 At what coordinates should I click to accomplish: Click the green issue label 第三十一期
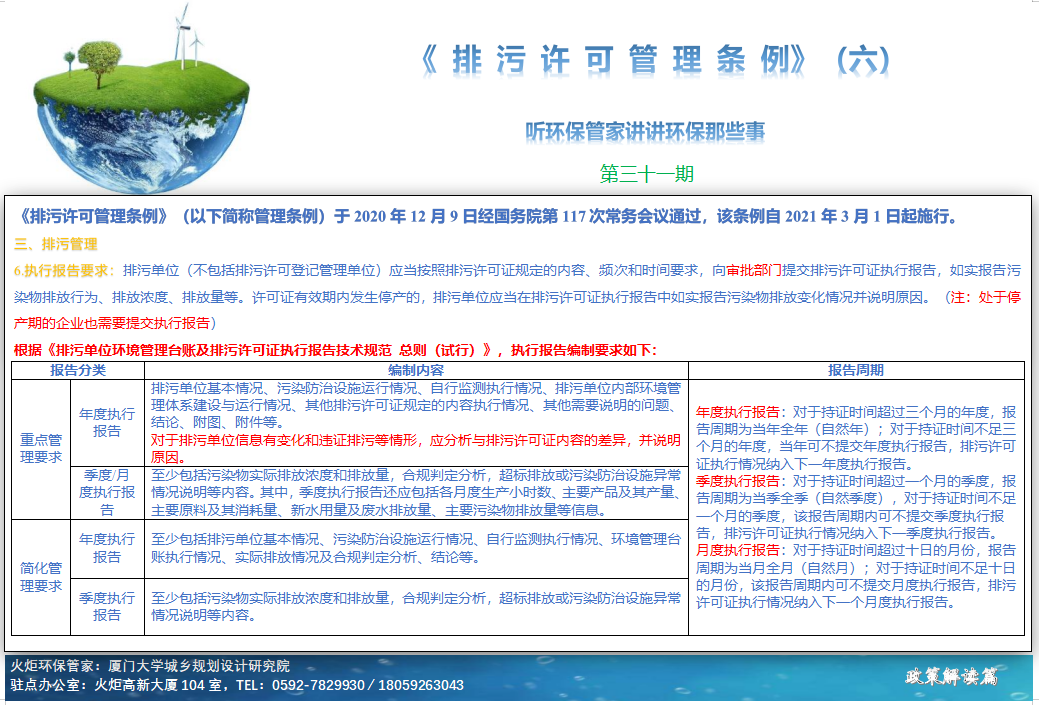(x=647, y=174)
